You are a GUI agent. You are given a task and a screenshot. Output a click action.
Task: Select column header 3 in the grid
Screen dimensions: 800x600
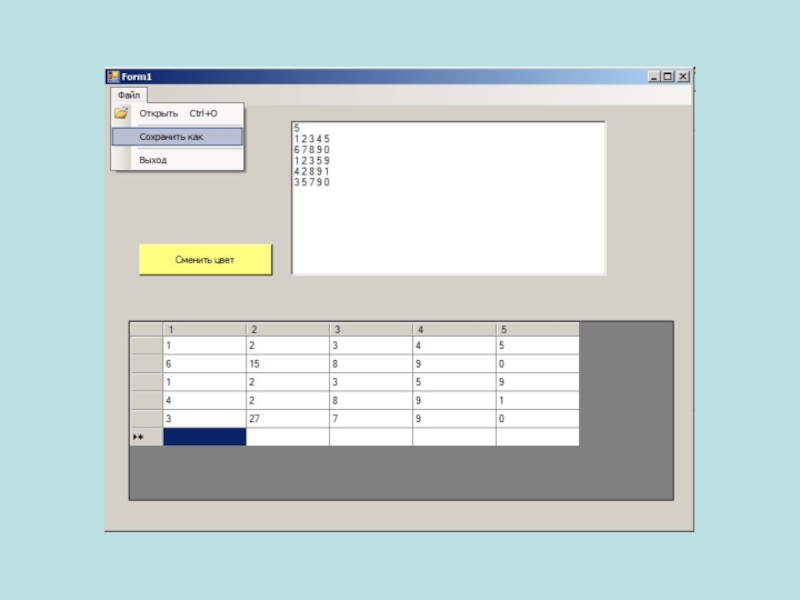370,329
